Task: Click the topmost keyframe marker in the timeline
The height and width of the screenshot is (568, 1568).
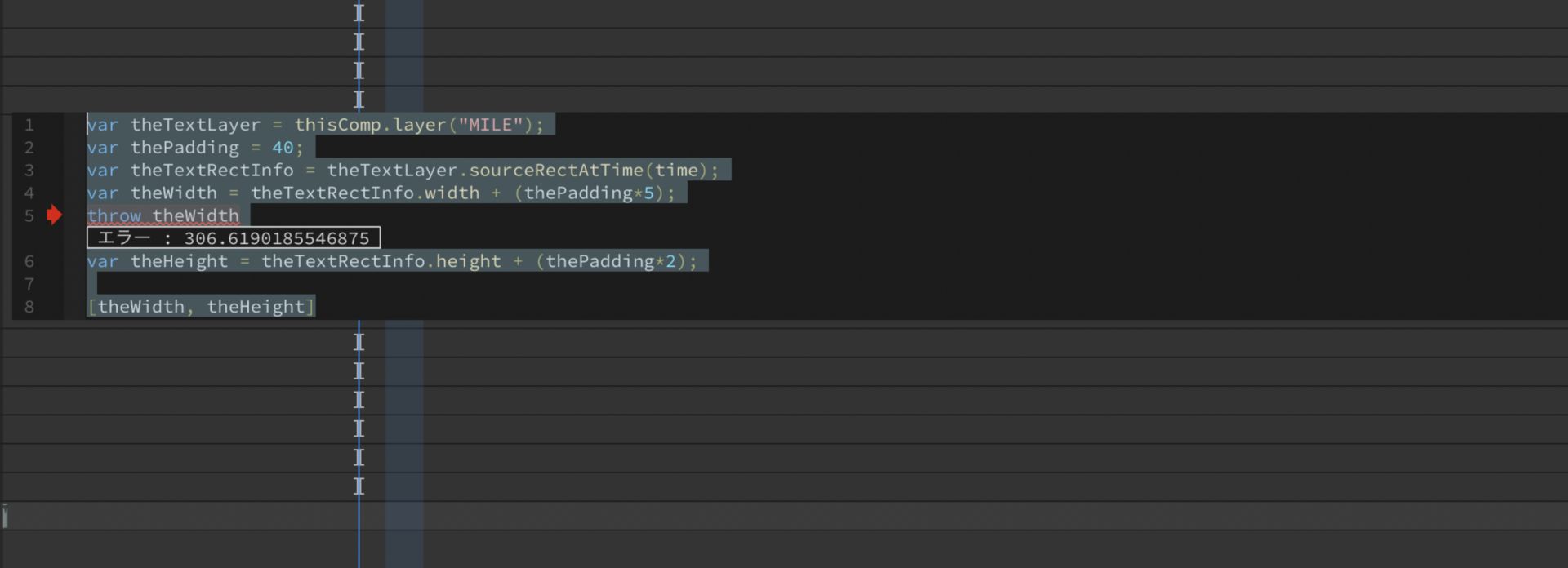Action: (359, 12)
